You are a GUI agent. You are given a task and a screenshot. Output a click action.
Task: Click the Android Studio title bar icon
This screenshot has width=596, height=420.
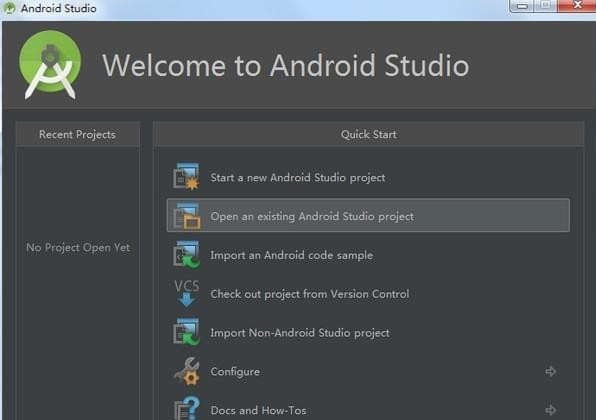tap(9, 8)
